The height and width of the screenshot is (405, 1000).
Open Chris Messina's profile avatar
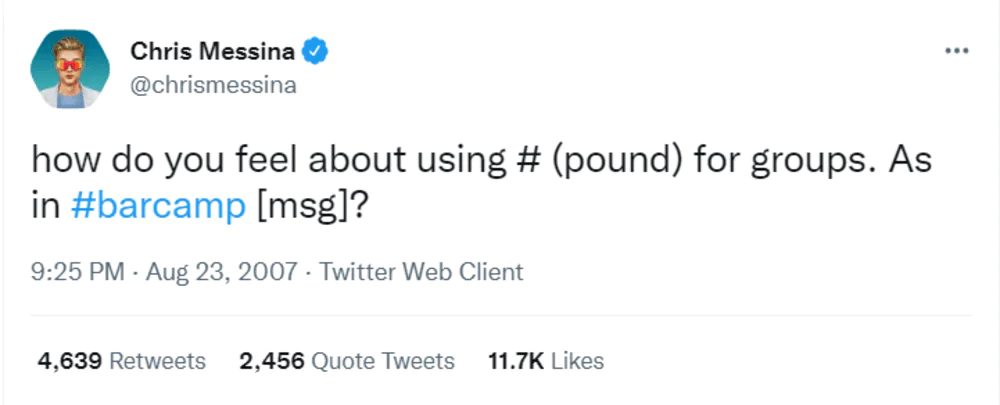[x=70, y=69]
